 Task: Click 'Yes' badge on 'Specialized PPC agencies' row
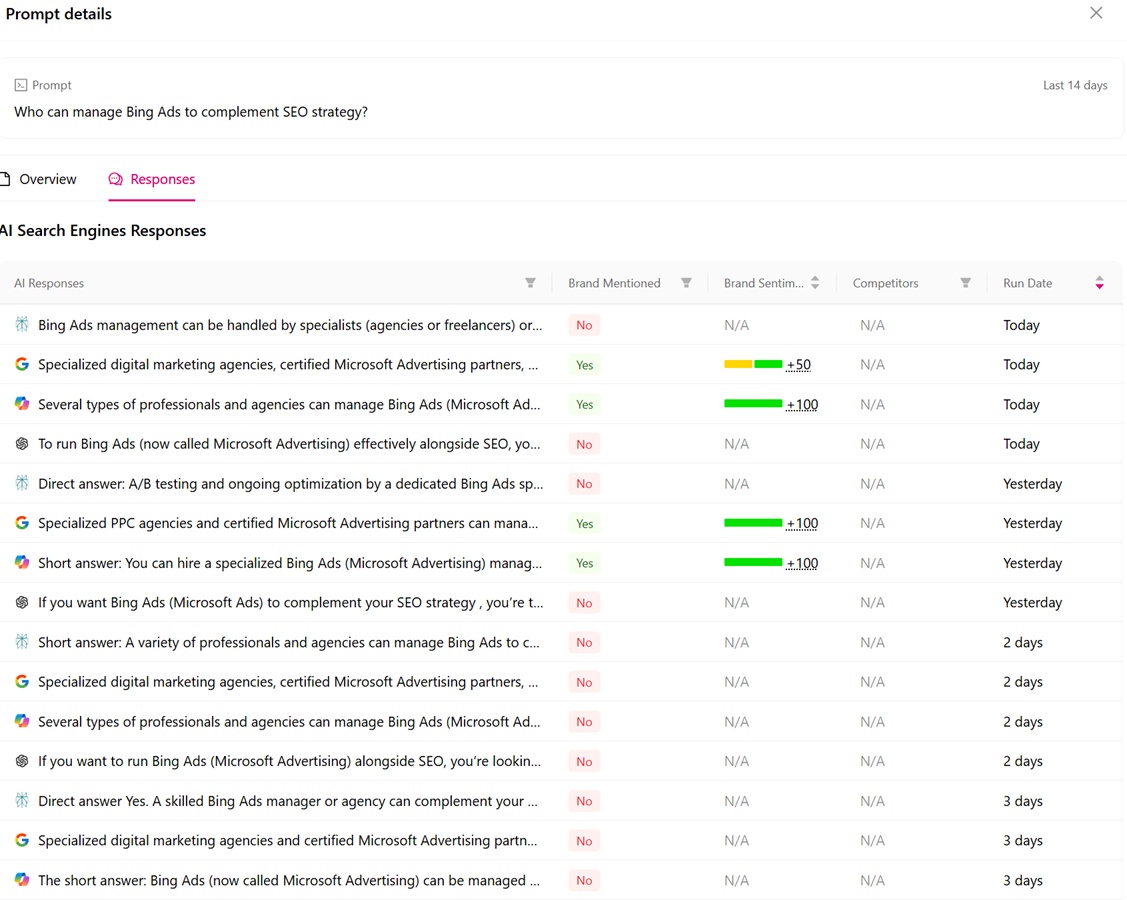pos(584,523)
